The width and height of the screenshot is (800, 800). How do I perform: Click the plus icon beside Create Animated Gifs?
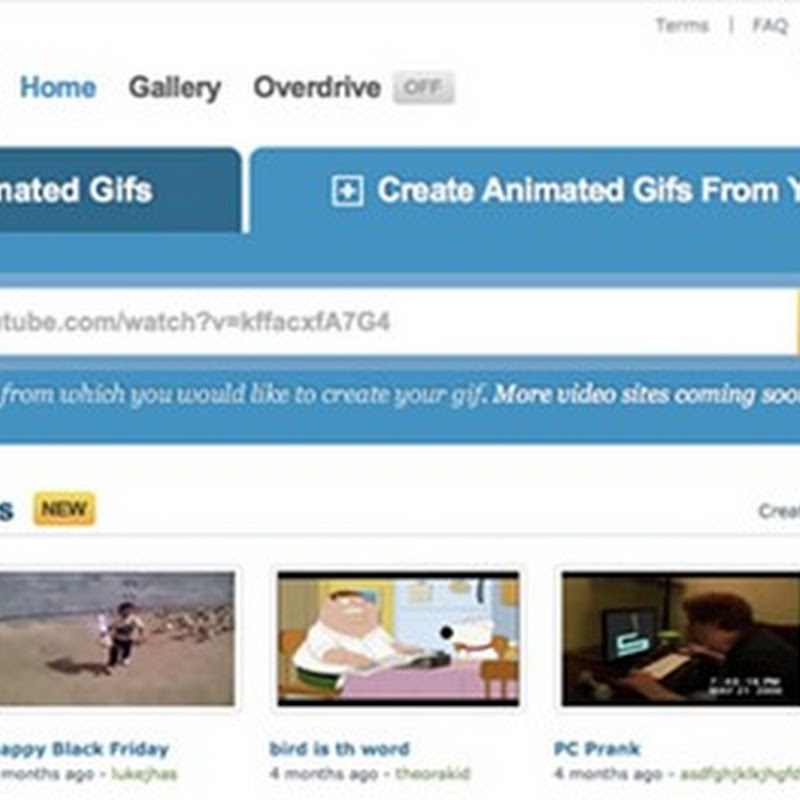point(347,191)
